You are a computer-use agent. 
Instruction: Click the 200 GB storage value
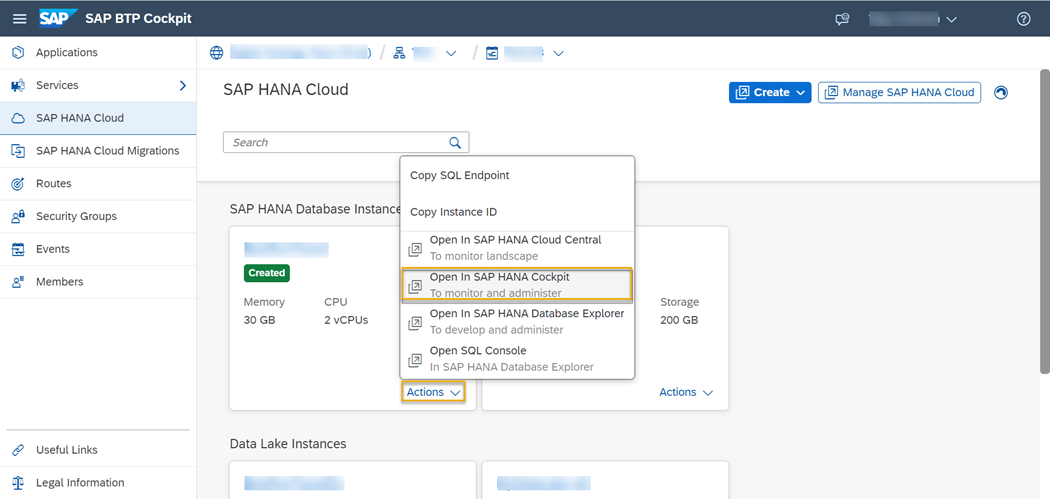(x=679, y=320)
